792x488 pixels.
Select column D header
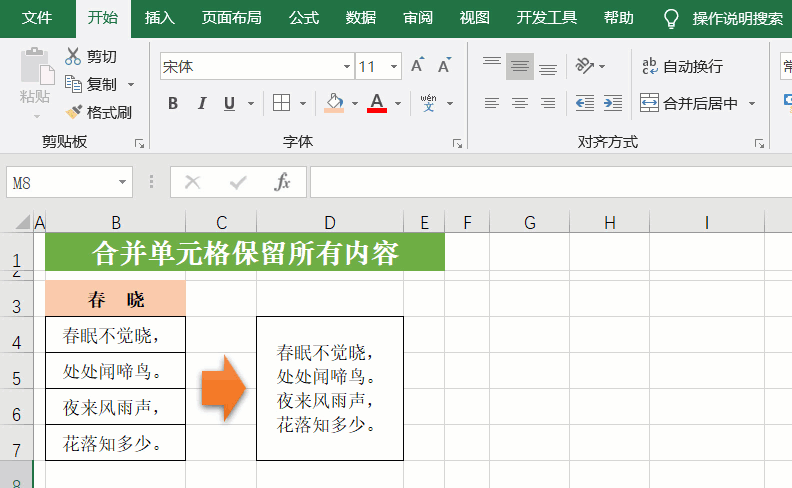(330, 222)
